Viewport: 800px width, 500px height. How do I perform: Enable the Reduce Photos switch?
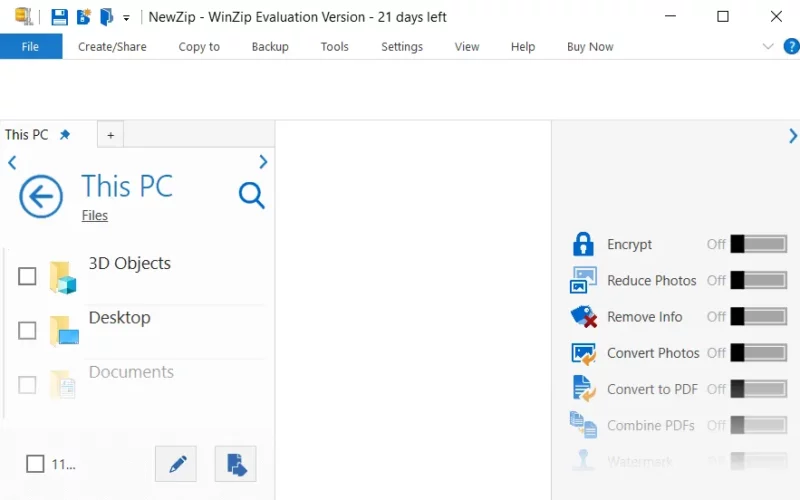pyautogui.click(x=759, y=280)
